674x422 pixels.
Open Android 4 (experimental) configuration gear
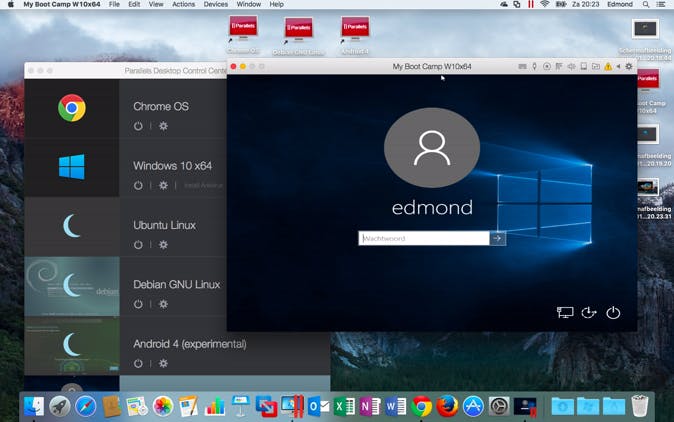pos(163,363)
